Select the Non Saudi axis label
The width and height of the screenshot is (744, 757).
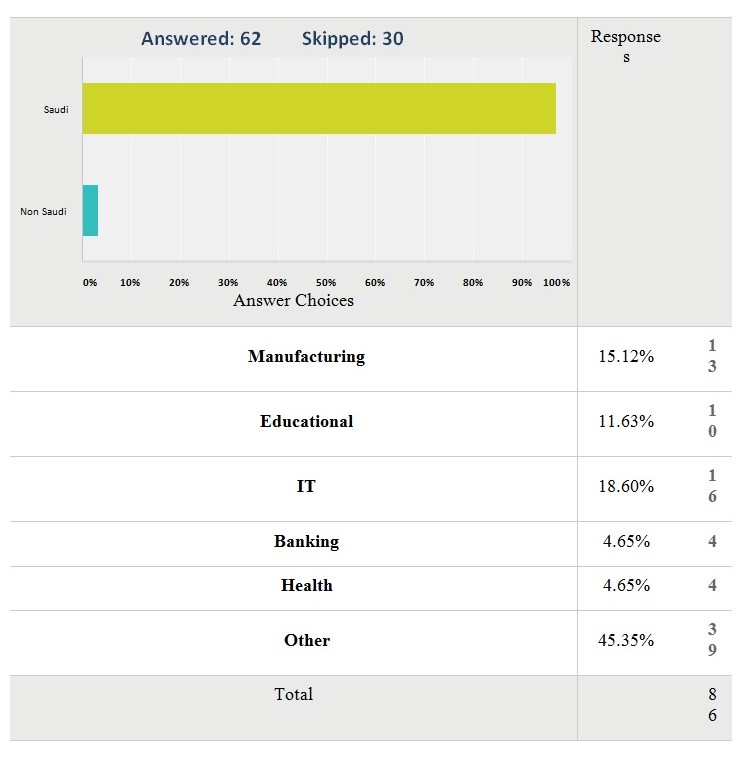click(x=43, y=211)
